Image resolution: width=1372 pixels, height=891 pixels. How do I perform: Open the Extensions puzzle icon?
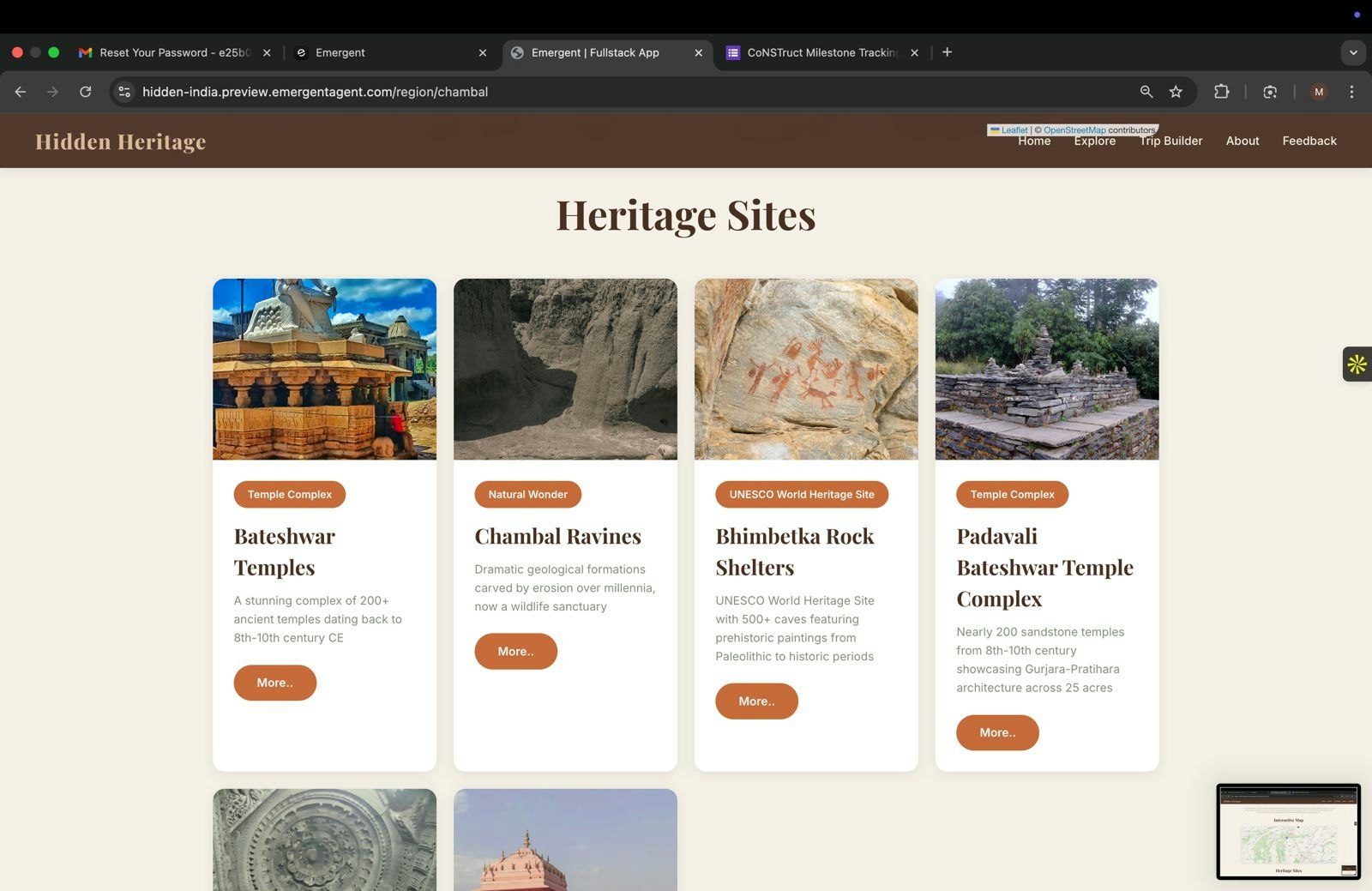pos(1222,92)
